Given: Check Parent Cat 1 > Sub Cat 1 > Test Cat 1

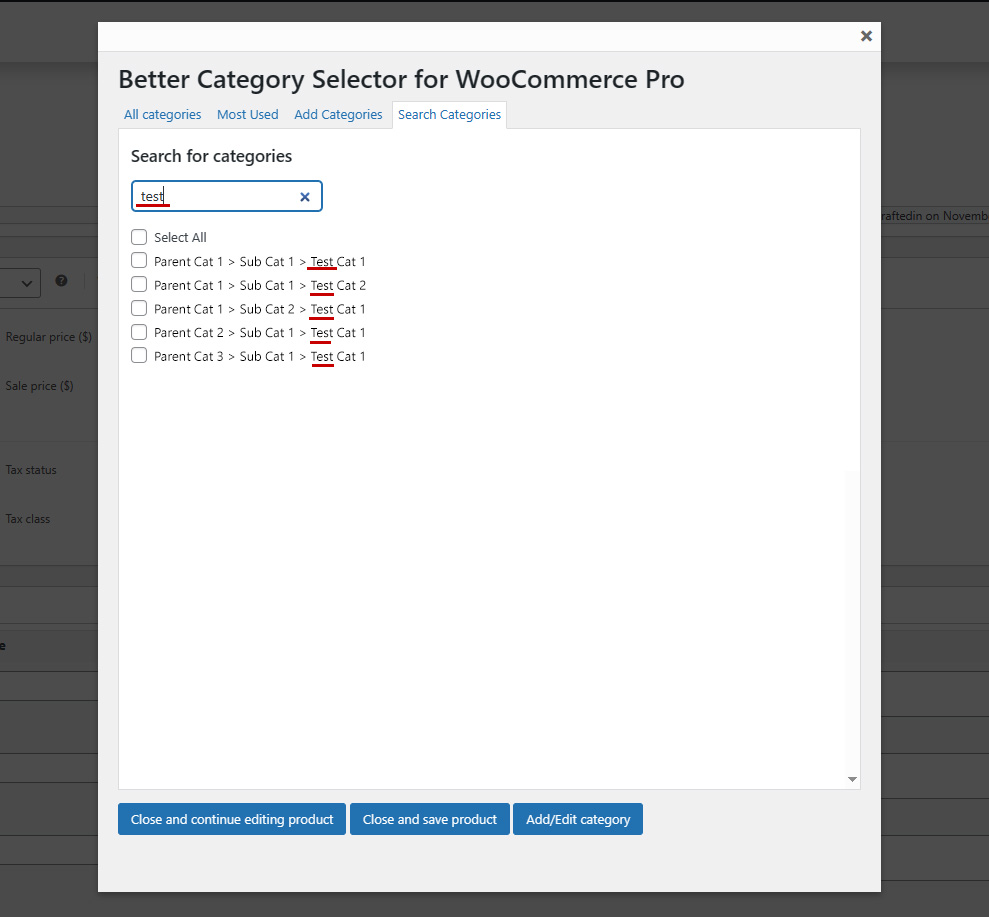Looking at the screenshot, I should [139, 260].
